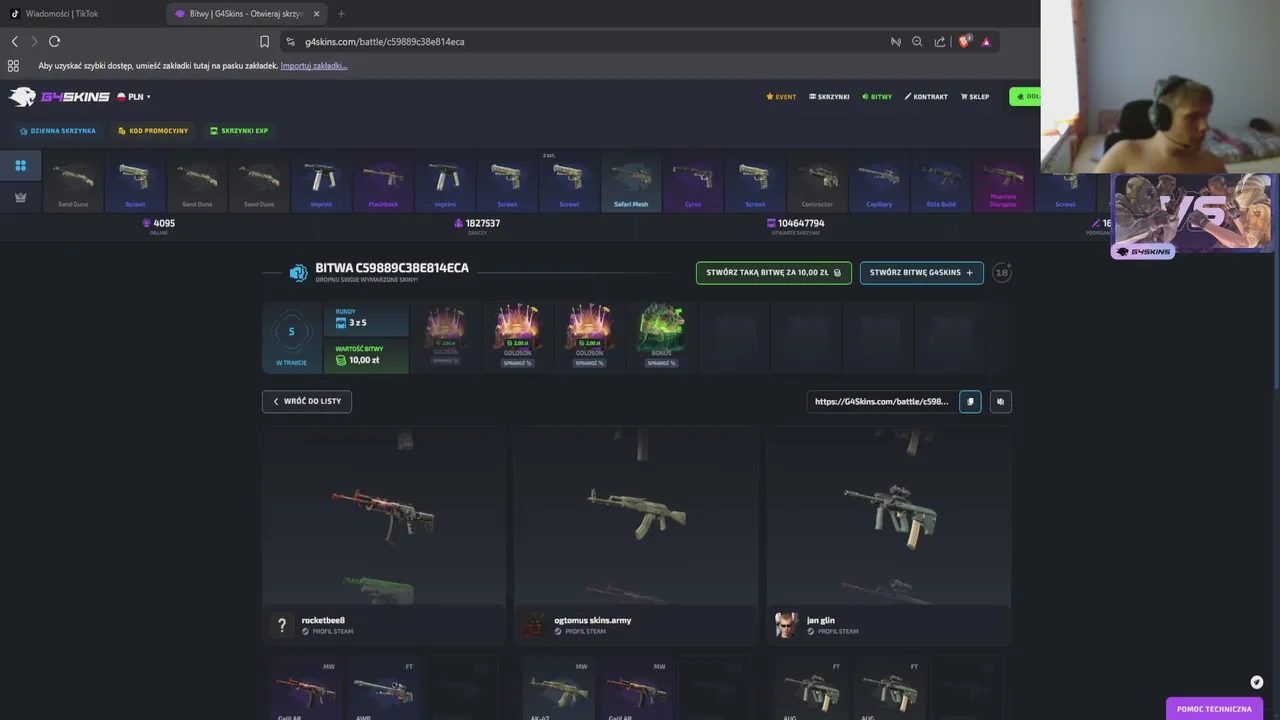Switch to the Wiadomości TikTok tab
1280x720 pixels.
(x=62, y=14)
